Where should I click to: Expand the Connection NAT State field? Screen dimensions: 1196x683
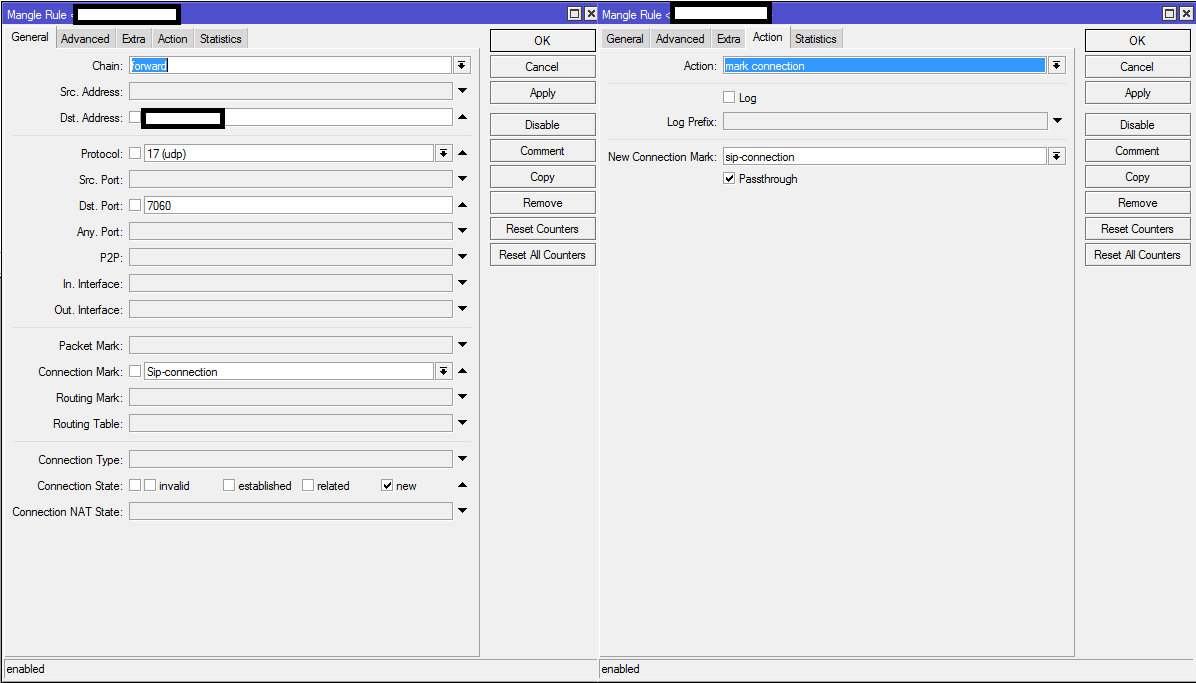[x=462, y=511]
